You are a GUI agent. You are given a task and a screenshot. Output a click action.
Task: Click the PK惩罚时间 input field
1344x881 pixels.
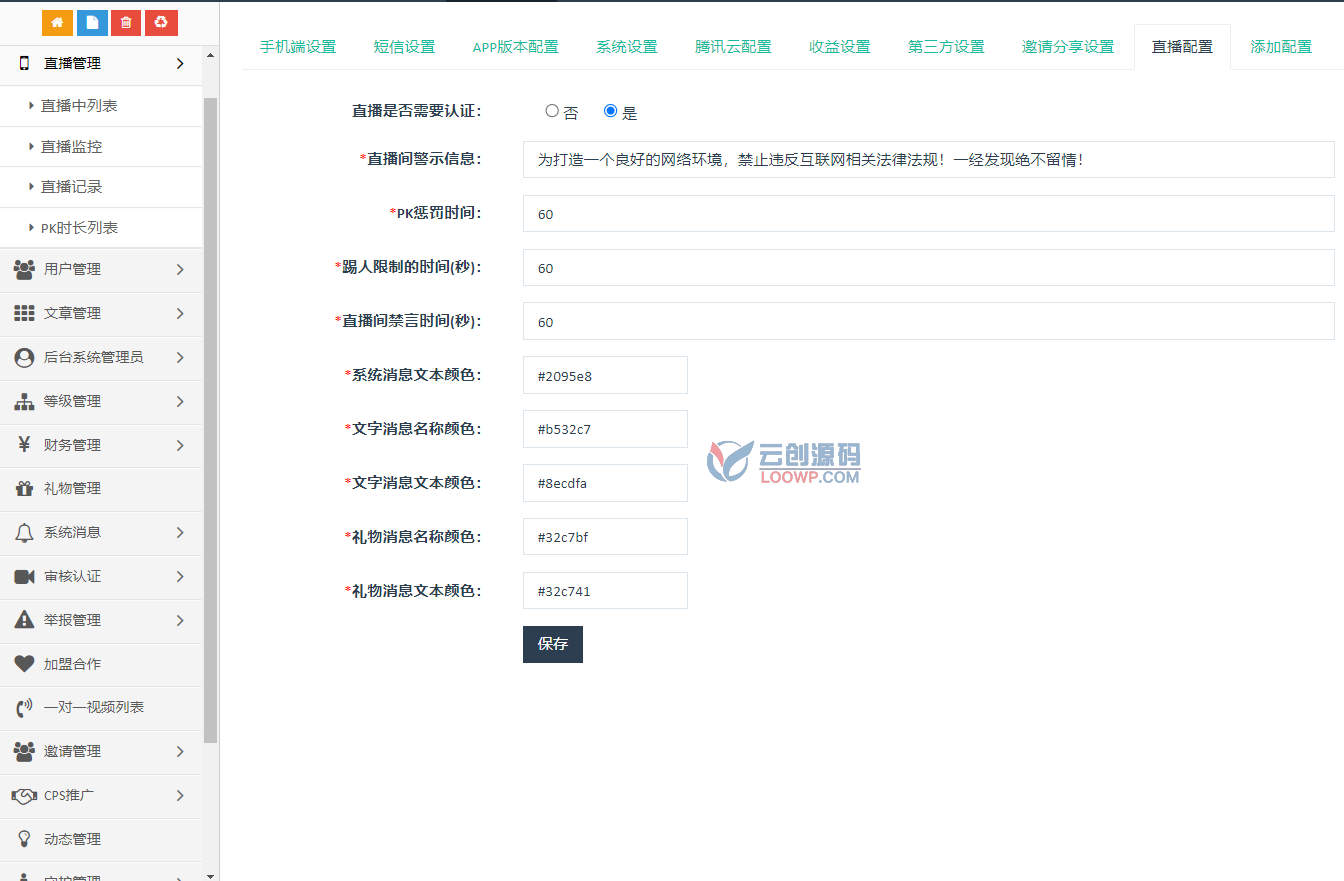point(929,213)
